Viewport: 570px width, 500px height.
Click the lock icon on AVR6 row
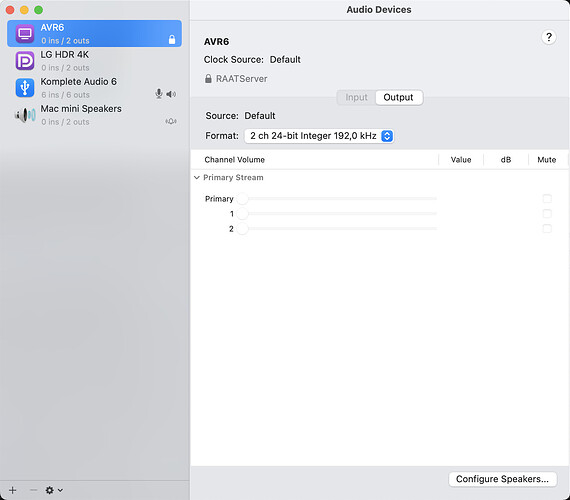(172, 39)
